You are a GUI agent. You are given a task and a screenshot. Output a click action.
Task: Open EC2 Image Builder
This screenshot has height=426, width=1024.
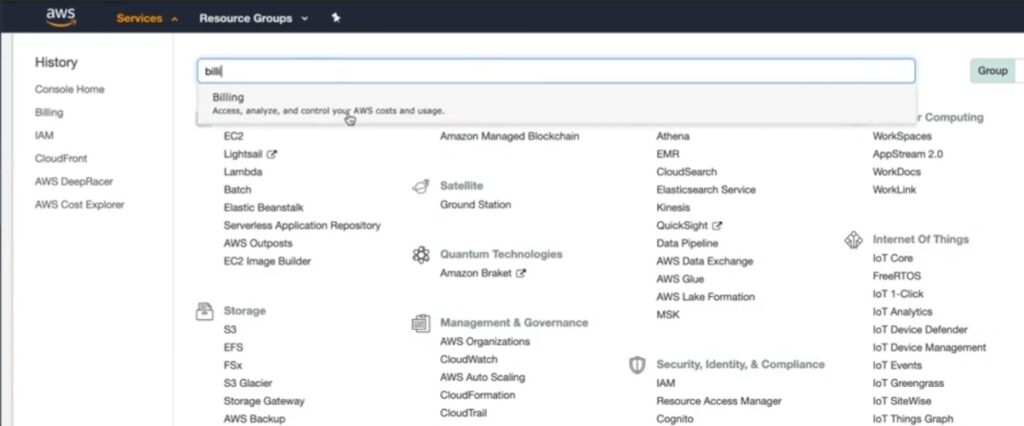(267, 261)
